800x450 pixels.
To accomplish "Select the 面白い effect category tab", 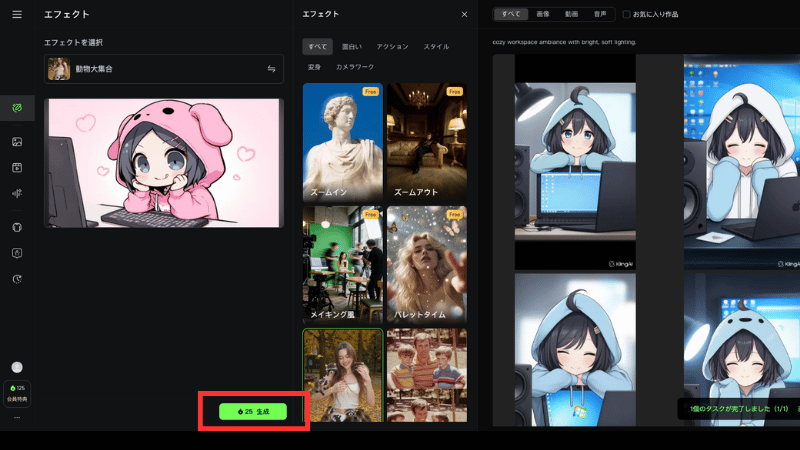I will pyautogui.click(x=352, y=46).
